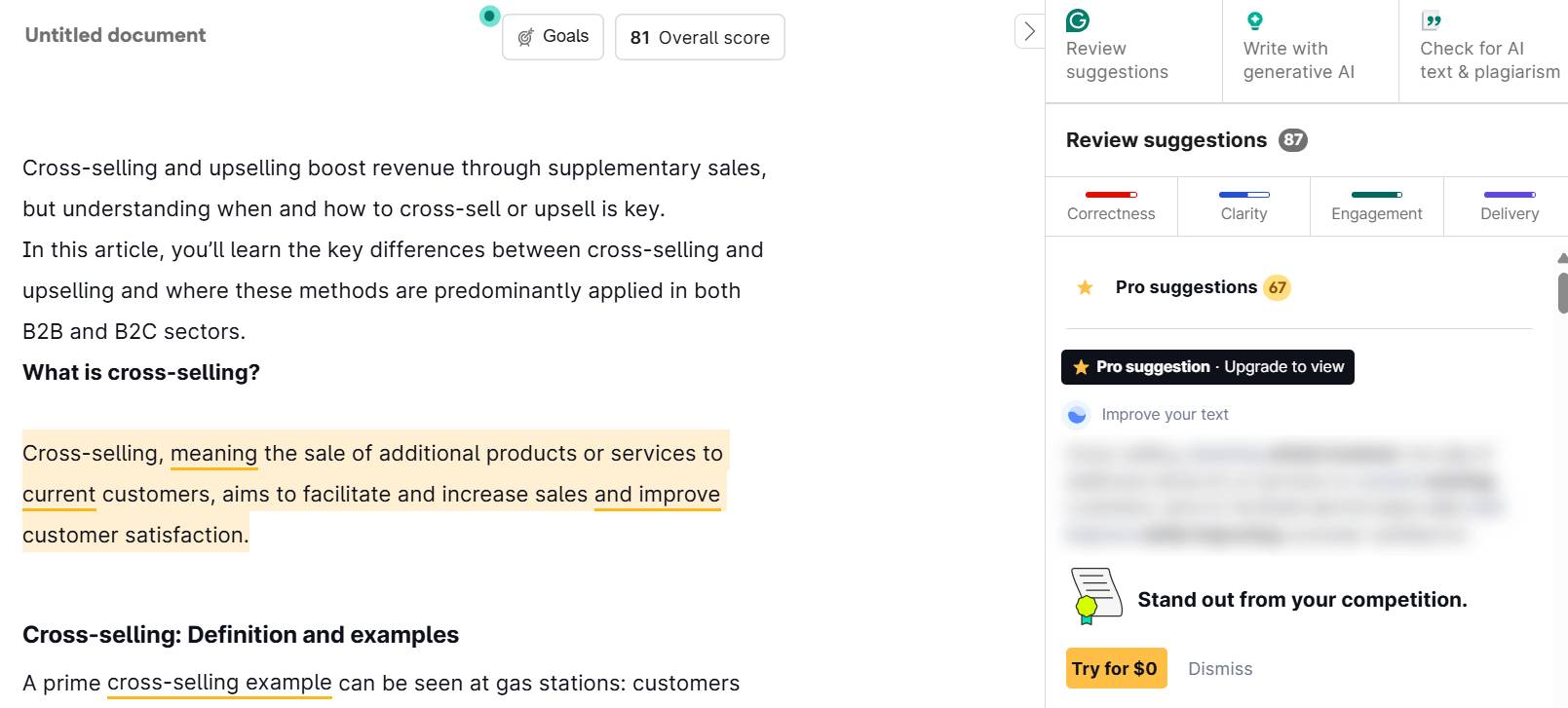Click 'Cross-selling: Definition and examples' heading

tap(241, 635)
